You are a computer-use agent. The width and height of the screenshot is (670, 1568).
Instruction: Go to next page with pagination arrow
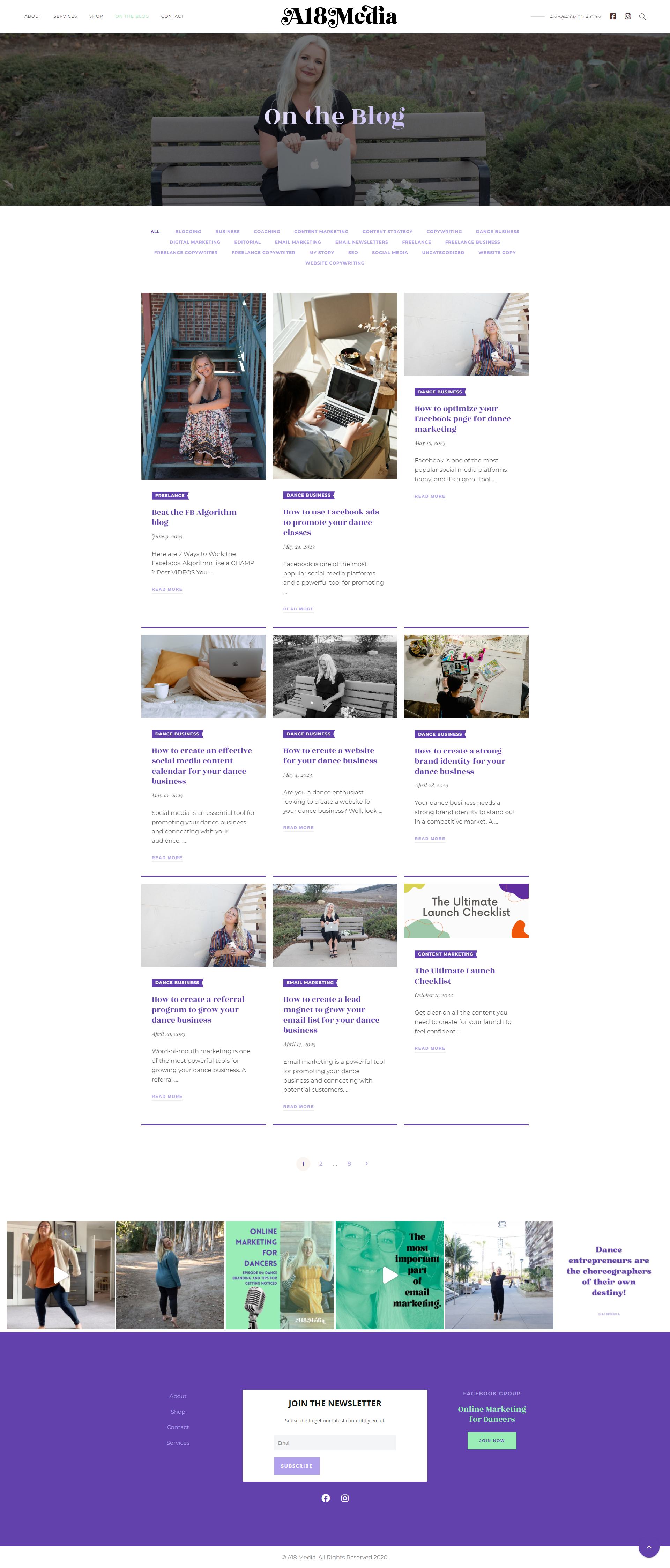point(366,1163)
